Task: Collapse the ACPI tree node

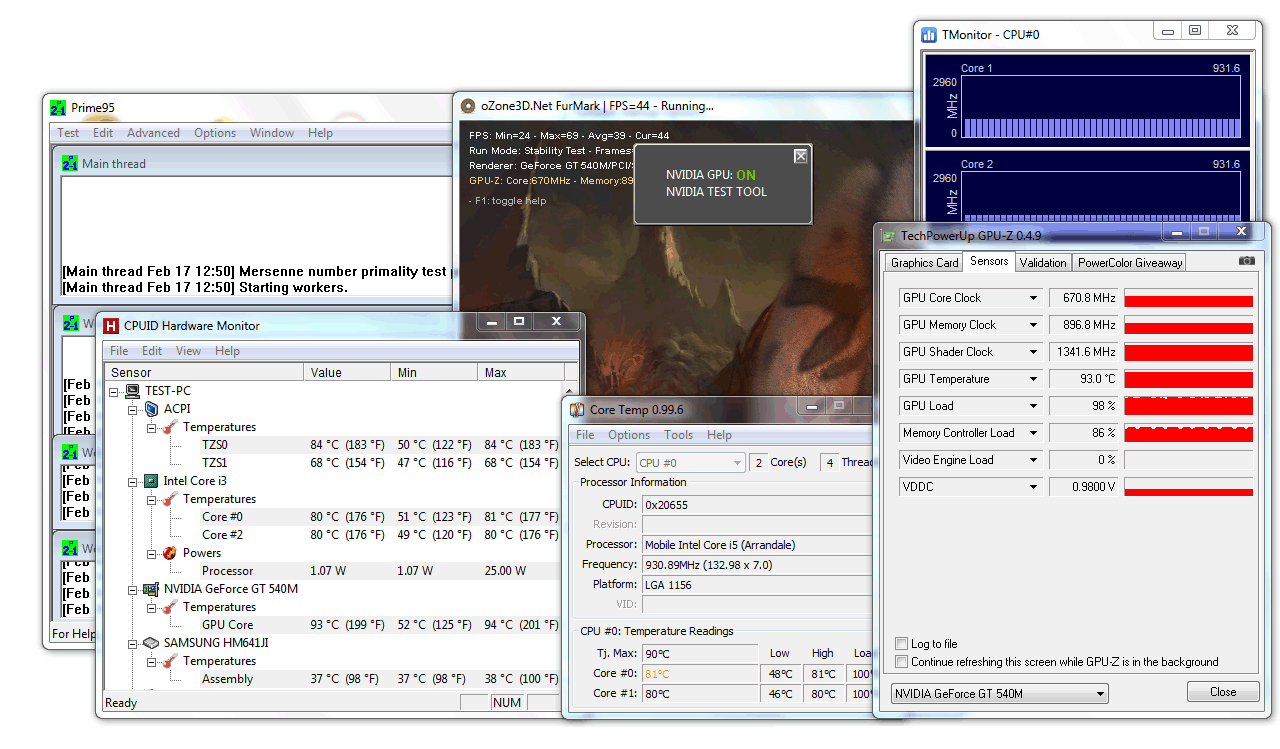Action: tap(133, 409)
